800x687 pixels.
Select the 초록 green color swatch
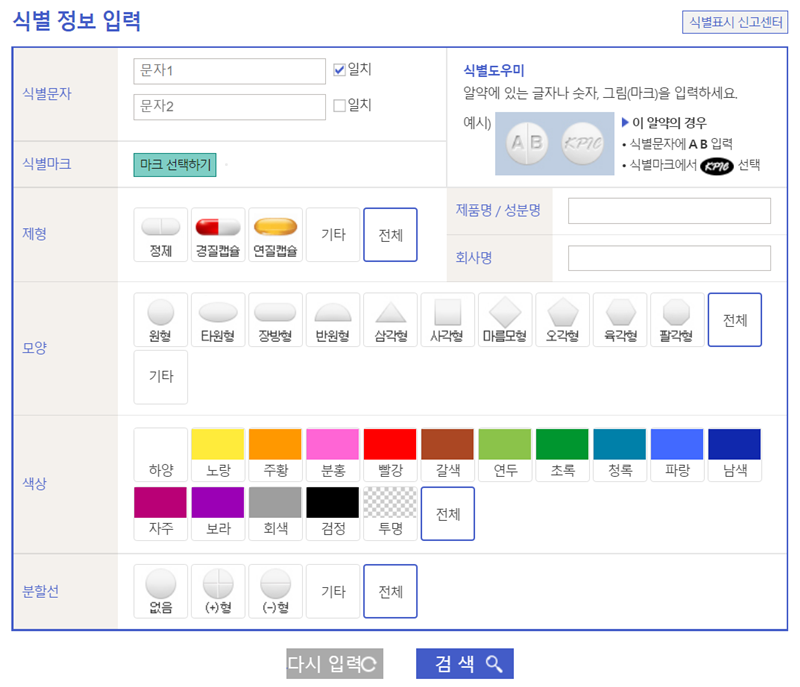tap(562, 455)
